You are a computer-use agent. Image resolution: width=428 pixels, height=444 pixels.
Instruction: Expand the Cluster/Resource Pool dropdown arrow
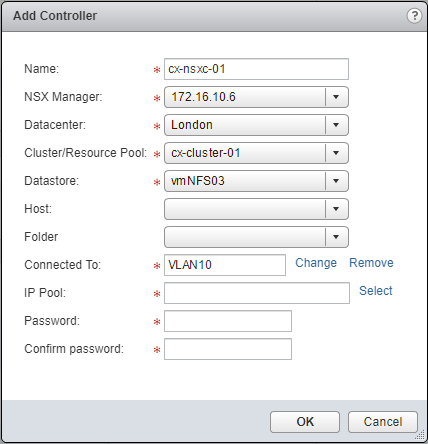[336, 153]
